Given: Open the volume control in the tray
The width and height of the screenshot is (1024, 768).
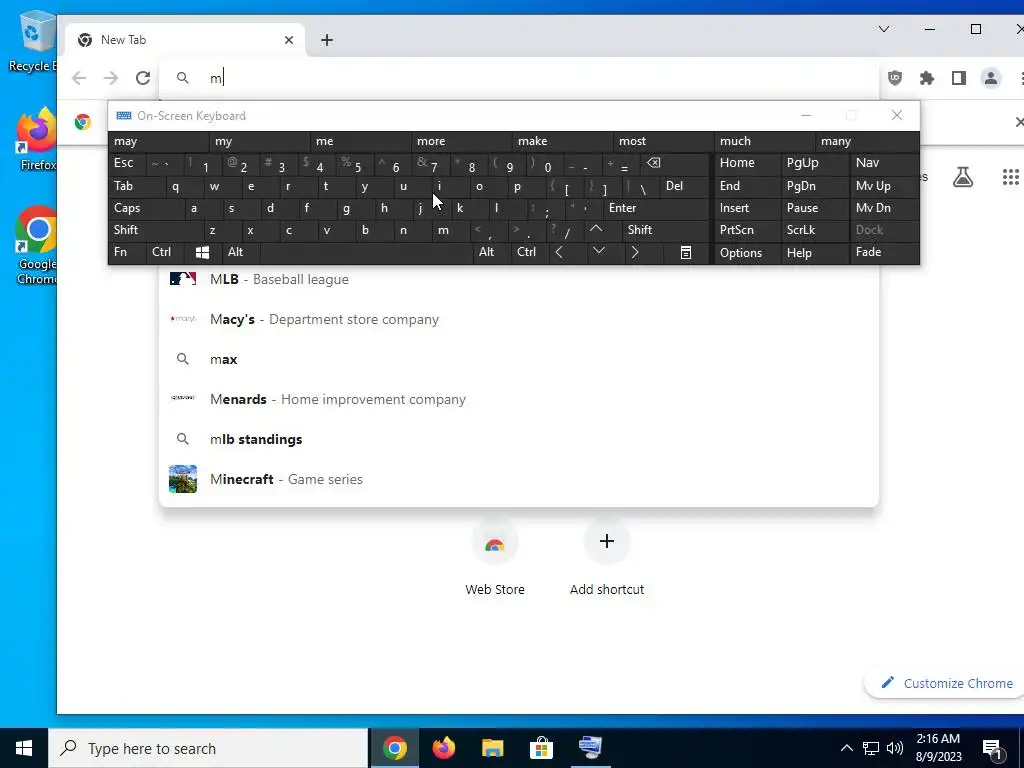Looking at the screenshot, I should [895, 748].
